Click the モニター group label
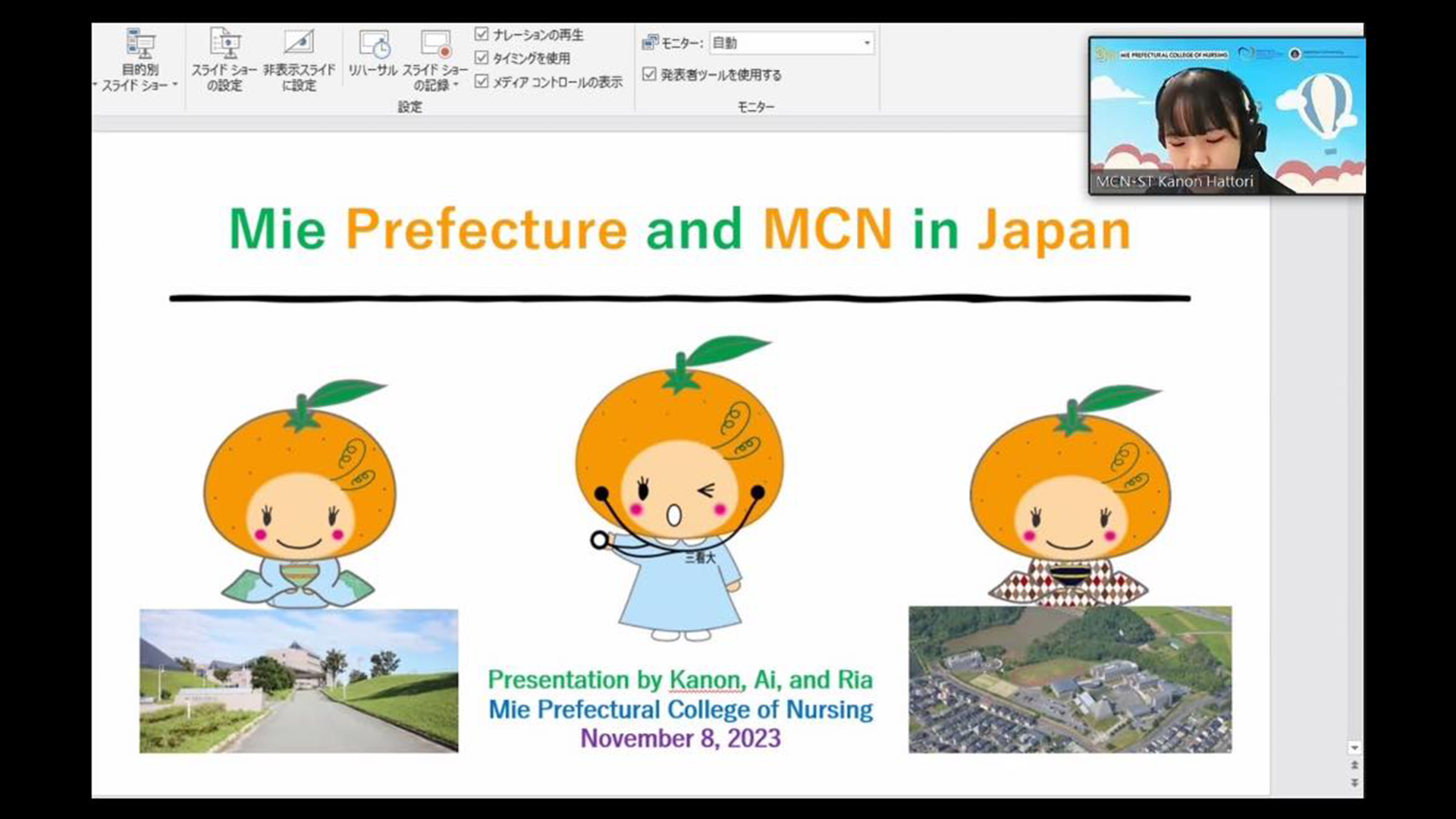 756,107
